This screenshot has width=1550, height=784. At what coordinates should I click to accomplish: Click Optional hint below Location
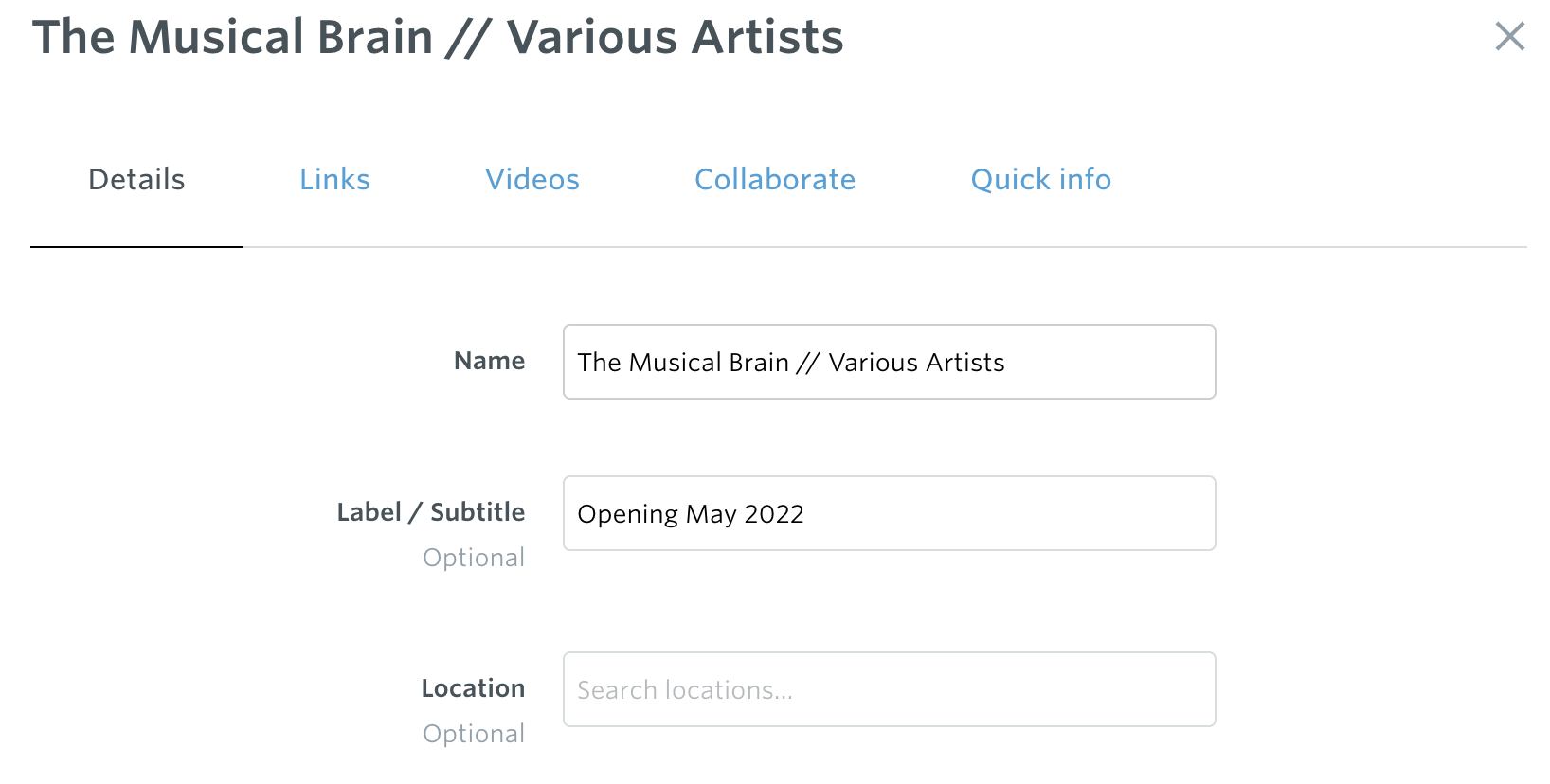(x=474, y=734)
